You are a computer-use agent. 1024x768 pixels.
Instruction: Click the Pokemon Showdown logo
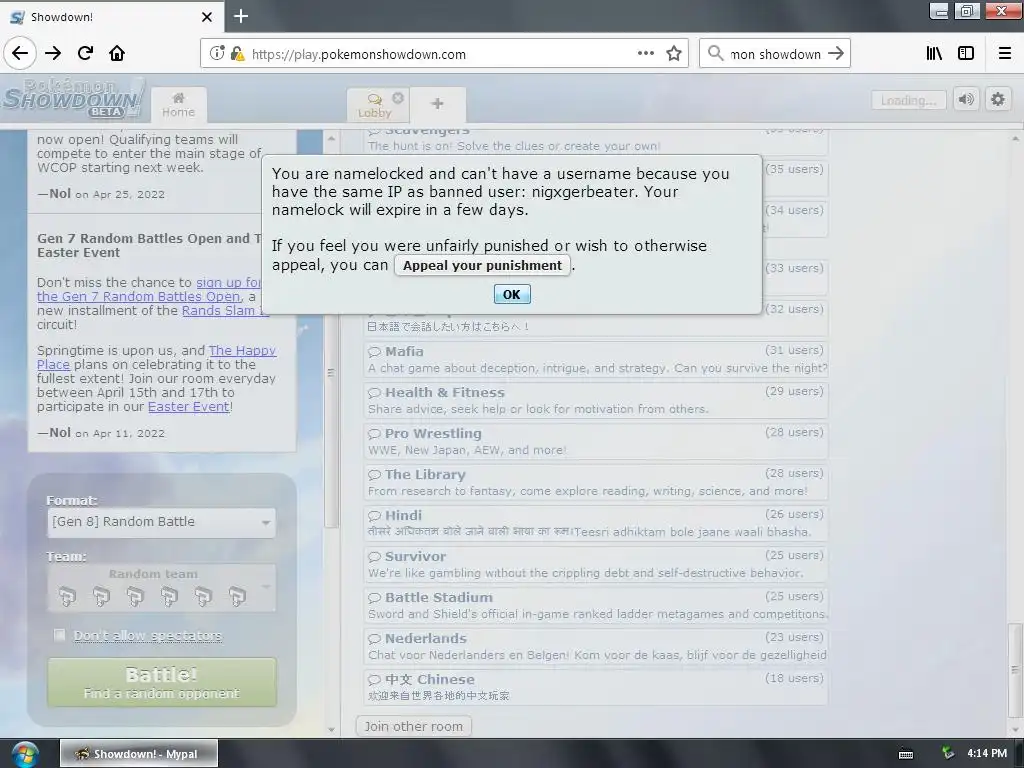coord(73,98)
